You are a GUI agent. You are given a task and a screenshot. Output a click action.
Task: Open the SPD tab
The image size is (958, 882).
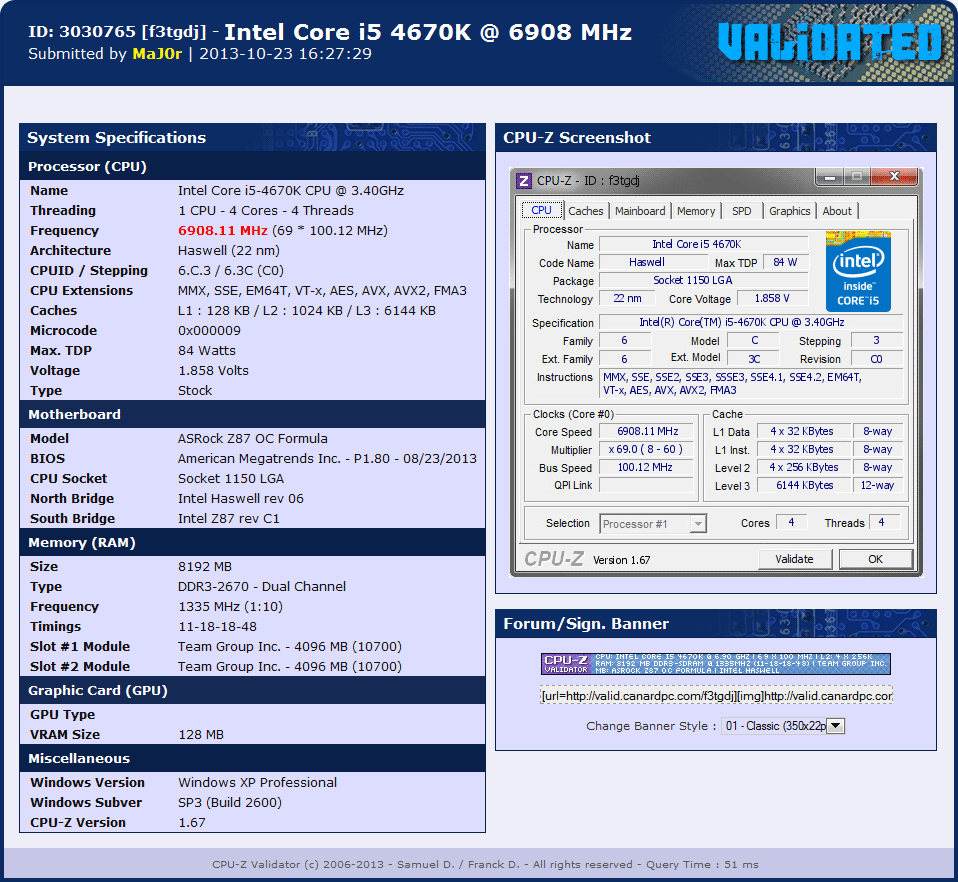pyautogui.click(x=742, y=211)
